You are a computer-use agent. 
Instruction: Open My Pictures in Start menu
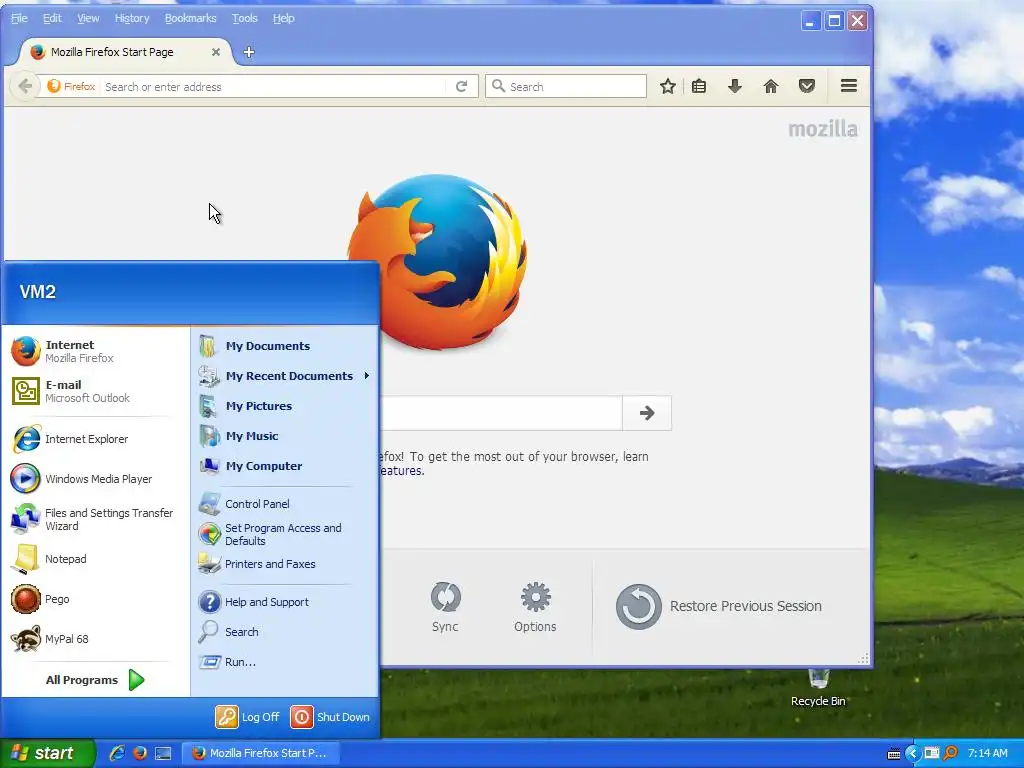pyautogui.click(x=285, y=406)
